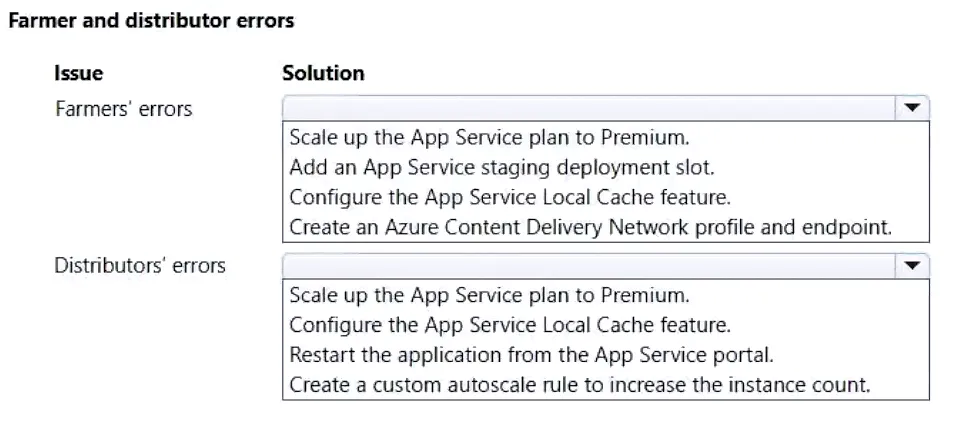Click the 'Solution' column header

(324, 73)
